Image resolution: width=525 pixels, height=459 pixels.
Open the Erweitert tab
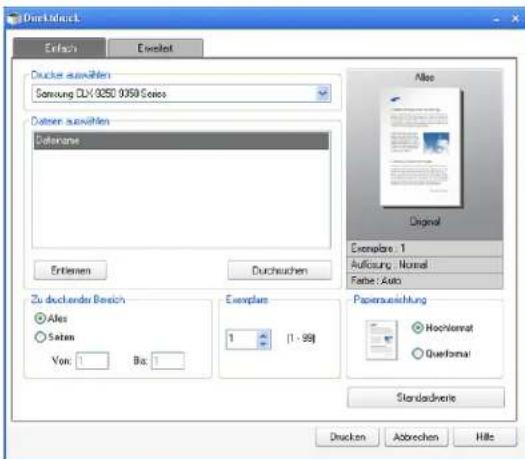tap(155, 48)
